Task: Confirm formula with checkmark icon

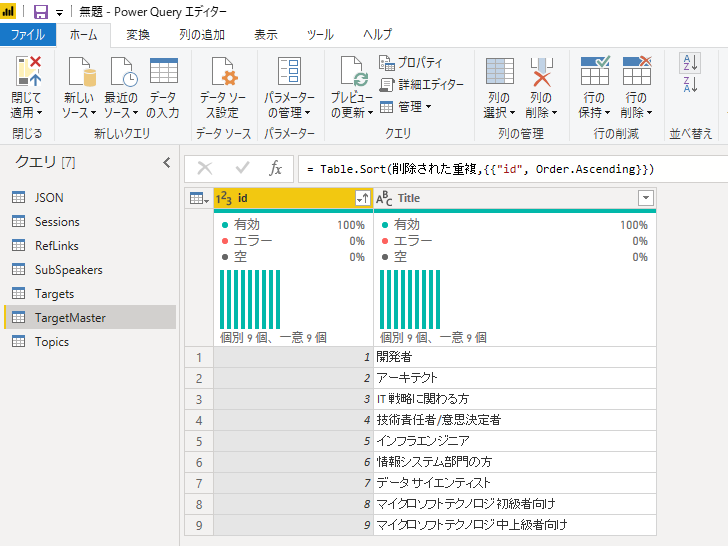Action: point(242,168)
